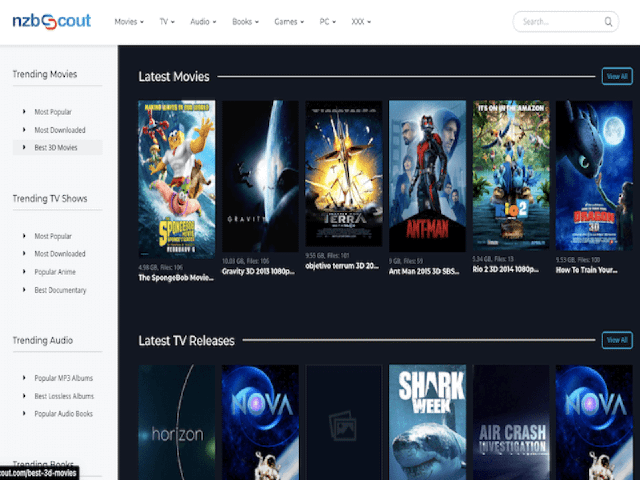Open the Ant-Man movie poster
Viewport: 640px width, 480px height.
[427, 176]
